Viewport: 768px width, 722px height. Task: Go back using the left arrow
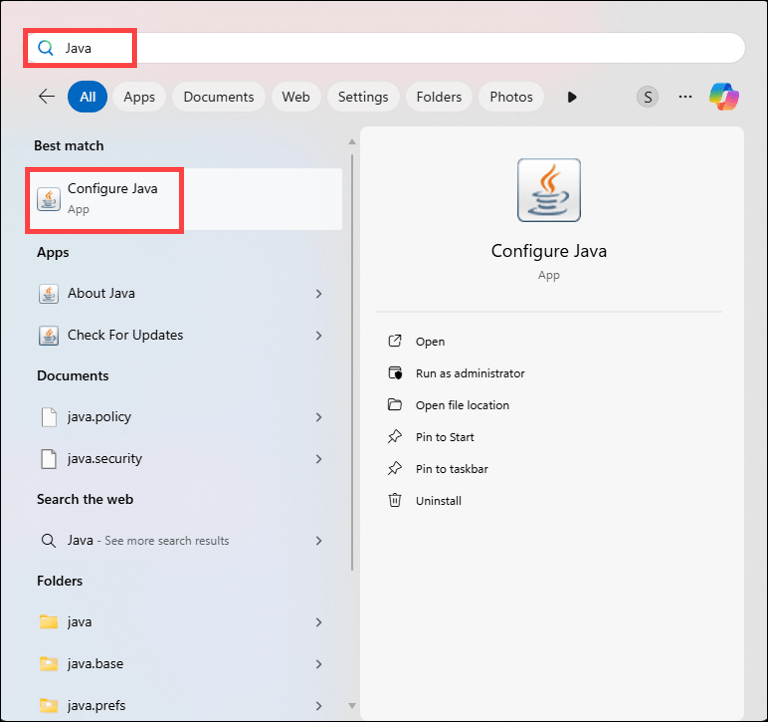click(x=47, y=96)
